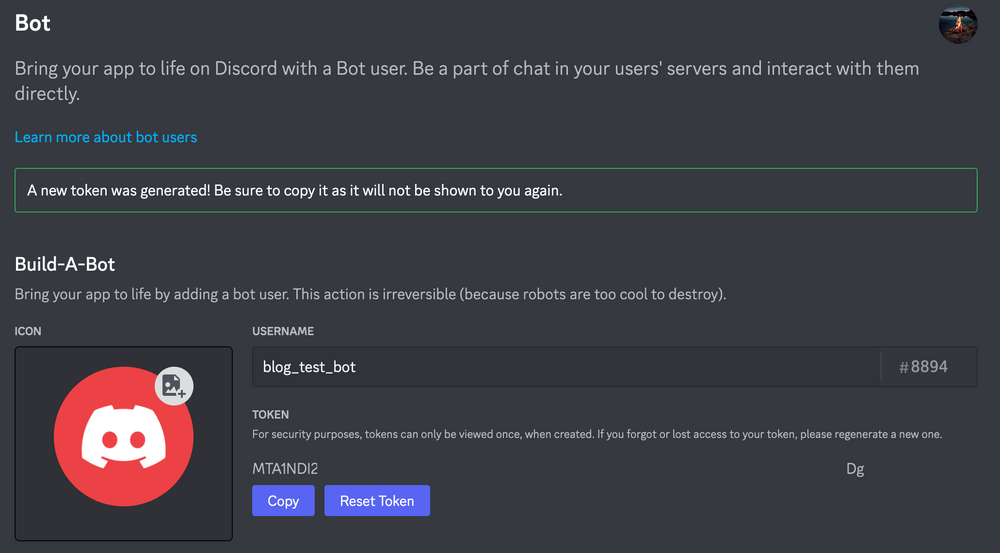Image resolution: width=1000 pixels, height=553 pixels.
Task: Click the Reset Token button
Action: [x=377, y=501]
